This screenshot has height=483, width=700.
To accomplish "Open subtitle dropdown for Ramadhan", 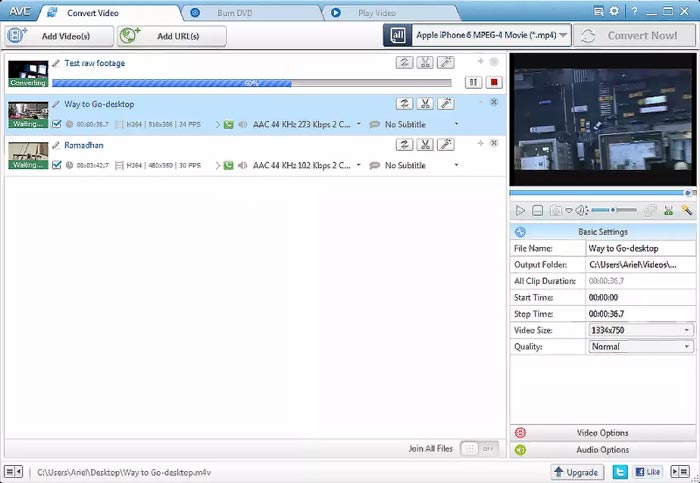I will [456, 165].
